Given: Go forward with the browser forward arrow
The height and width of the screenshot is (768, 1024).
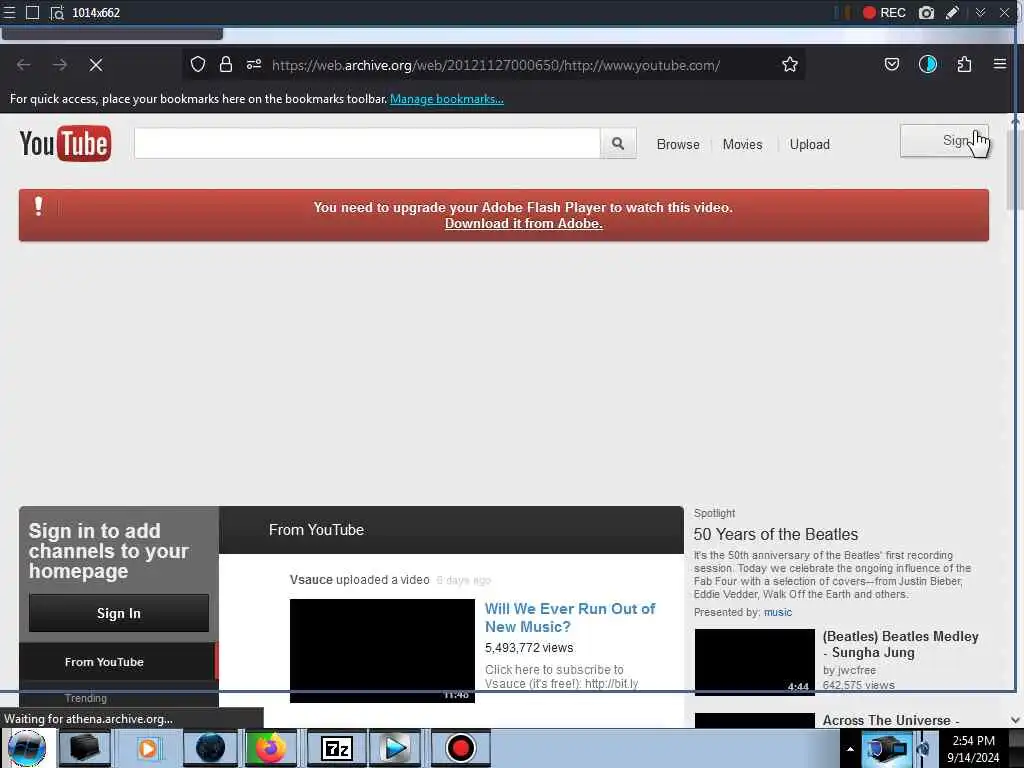Looking at the screenshot, I should [60, 65].
